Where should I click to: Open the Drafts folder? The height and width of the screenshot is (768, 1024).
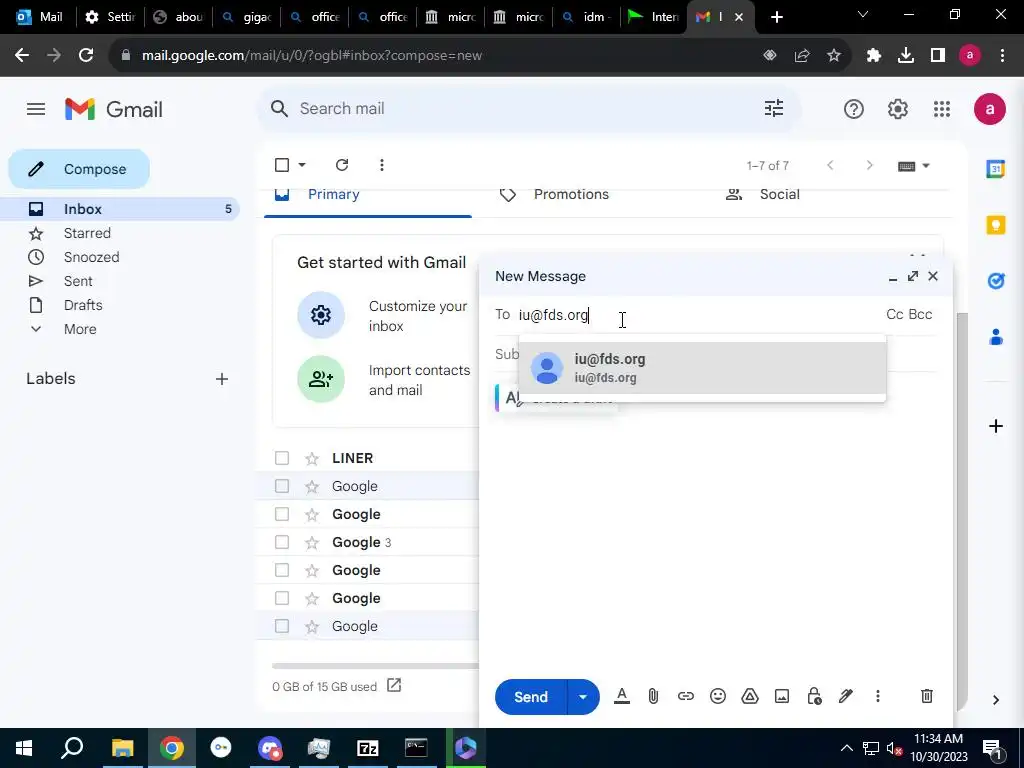(x=83, y=305)
